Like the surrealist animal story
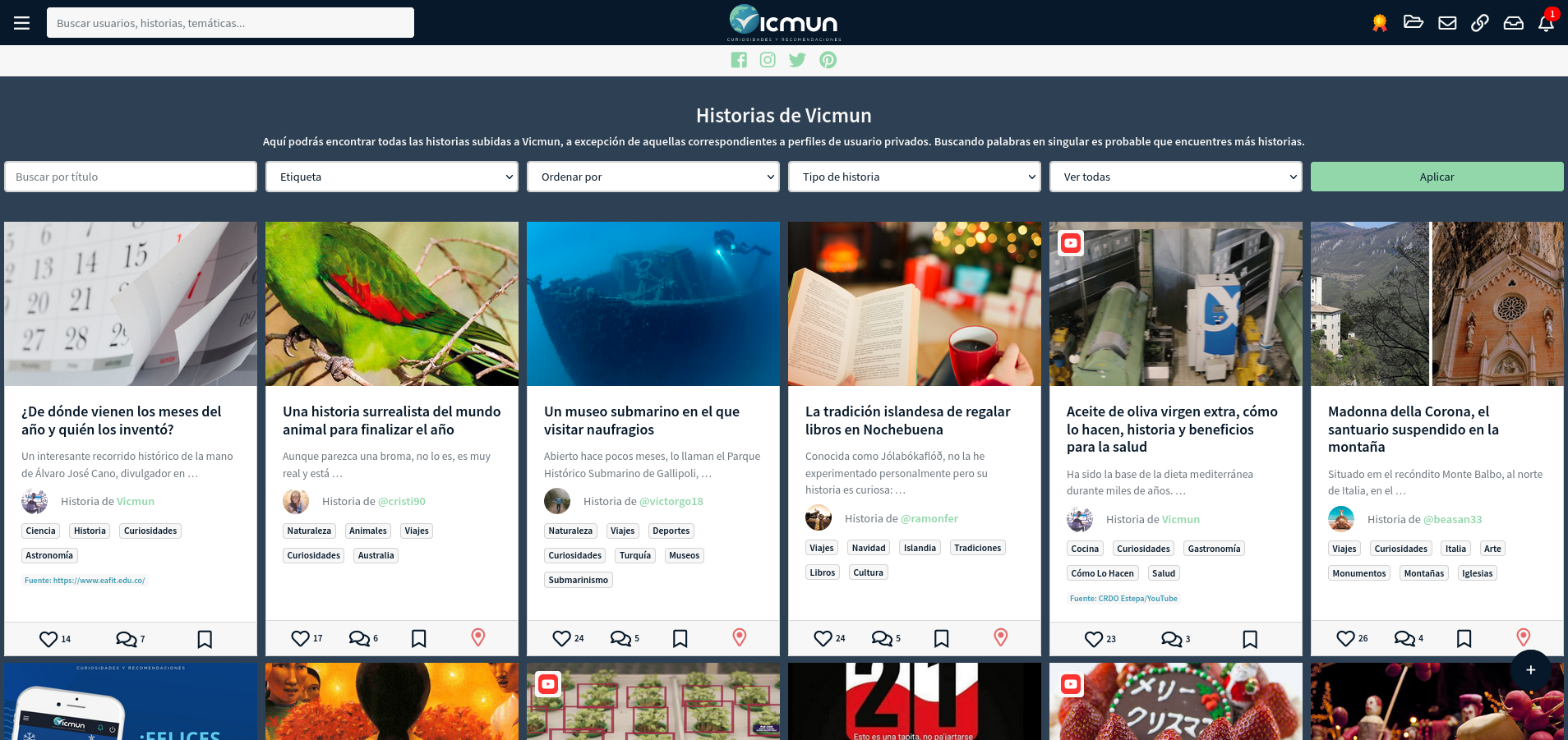Viewport: 1568px width, 740px height. pyautogui.click(x=301, y=638)
